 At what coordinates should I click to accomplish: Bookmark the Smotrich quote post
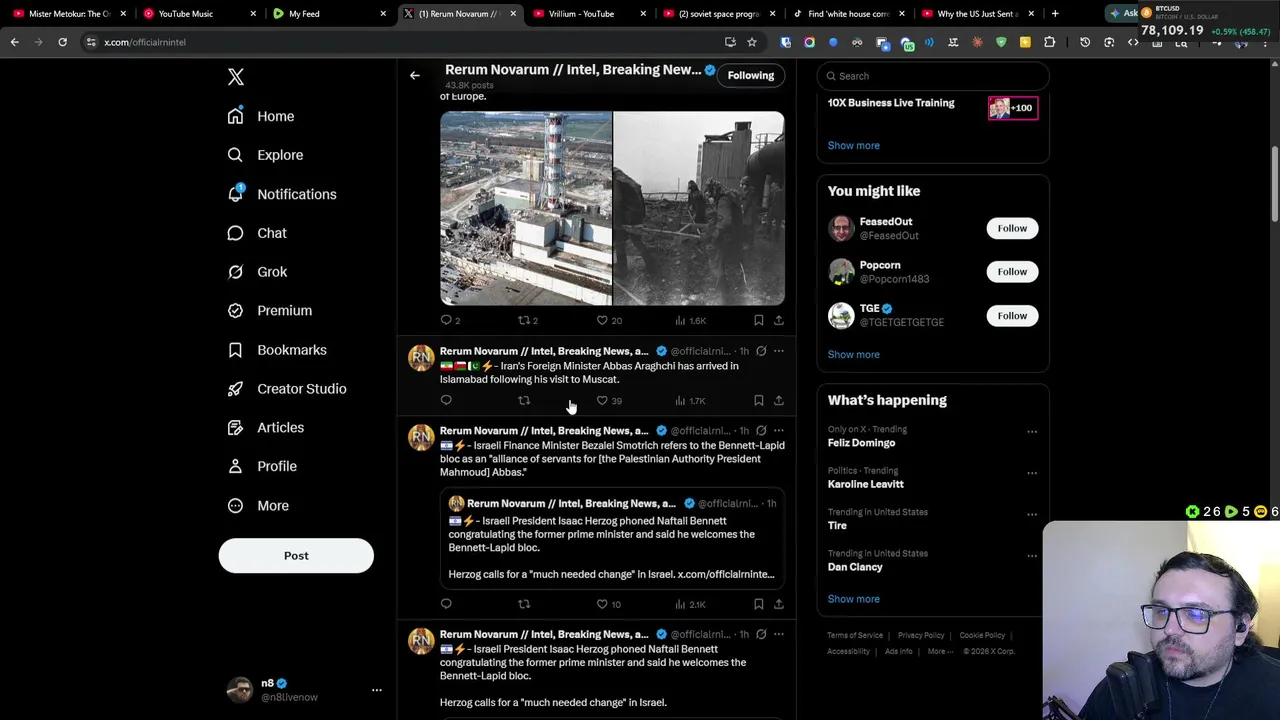(759, 604)
